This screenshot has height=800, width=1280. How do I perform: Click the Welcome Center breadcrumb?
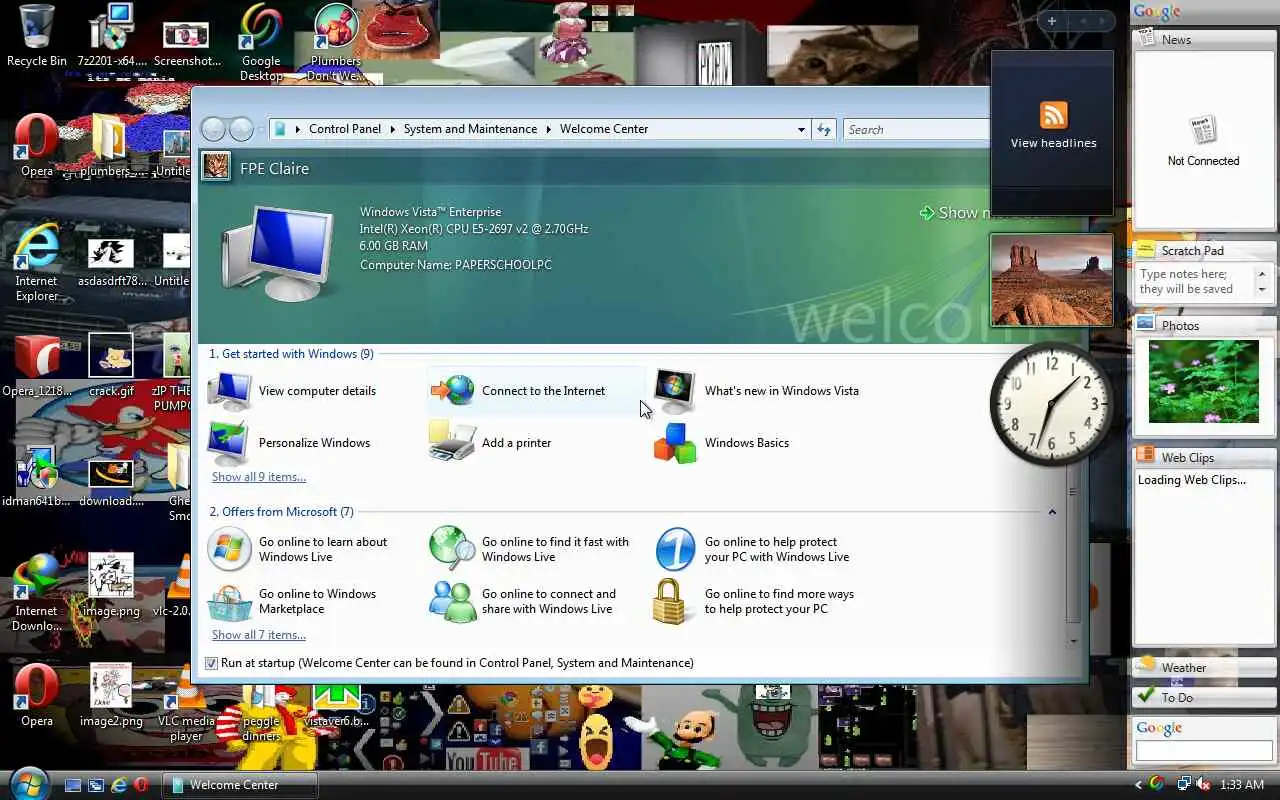[604, 129]
